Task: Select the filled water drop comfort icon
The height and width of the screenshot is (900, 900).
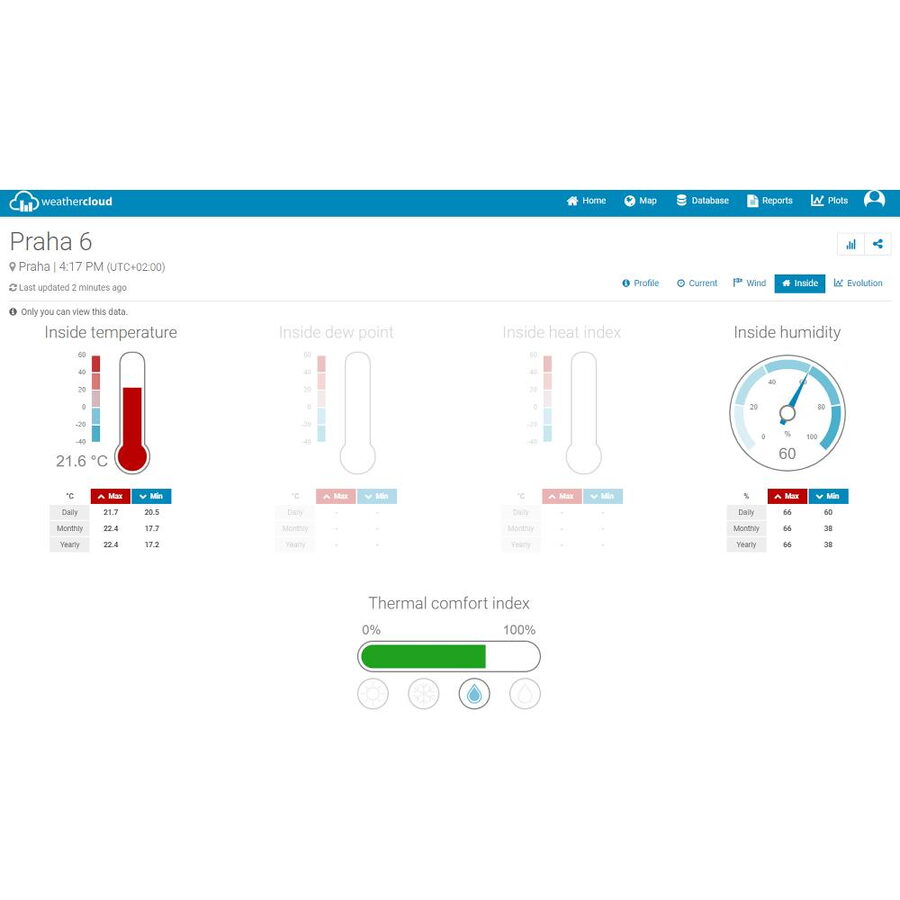Action: (474, 694)
